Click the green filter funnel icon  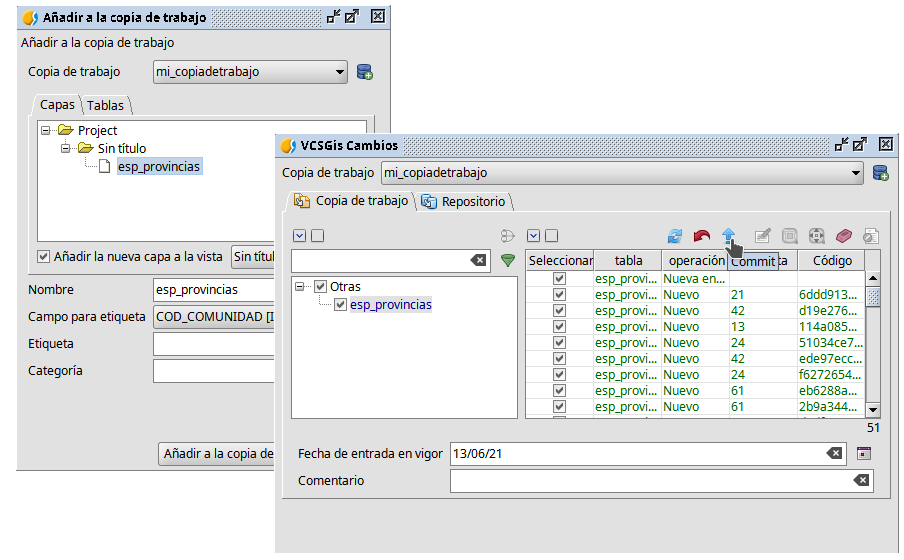(508, 260)
